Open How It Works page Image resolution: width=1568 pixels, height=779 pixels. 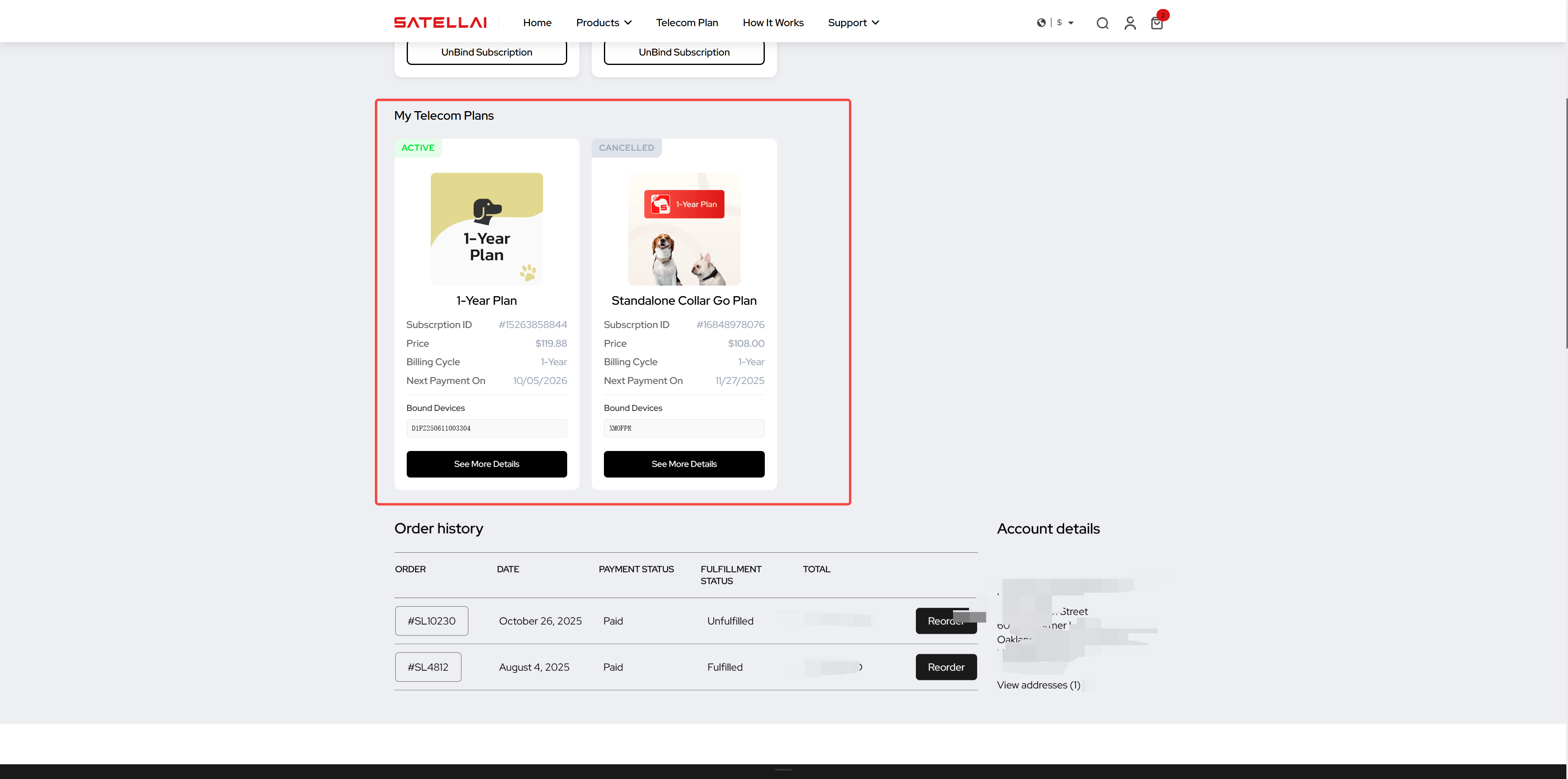pyautogui.click(x=773, y=22)
